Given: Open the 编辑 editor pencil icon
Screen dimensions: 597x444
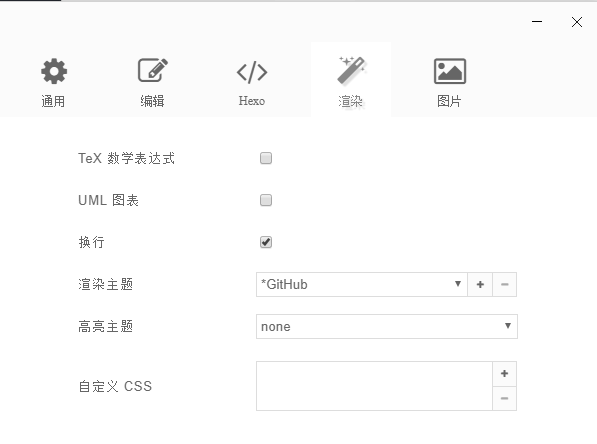Looking at the screenshot, I should tap(153, 70).
